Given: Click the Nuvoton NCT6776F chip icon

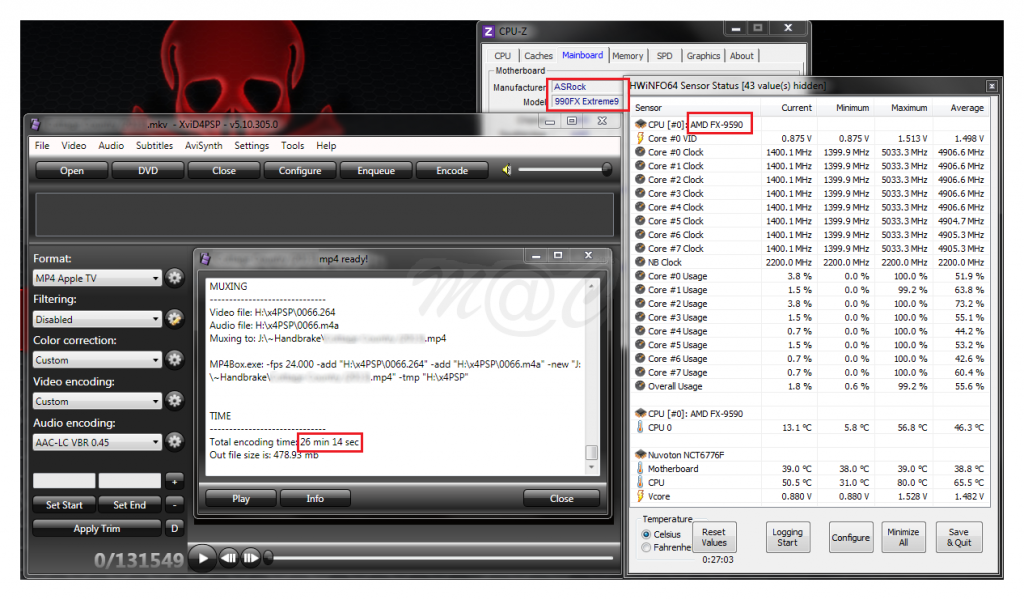Looking at the screenshot, I should click(x=640, y=455).
